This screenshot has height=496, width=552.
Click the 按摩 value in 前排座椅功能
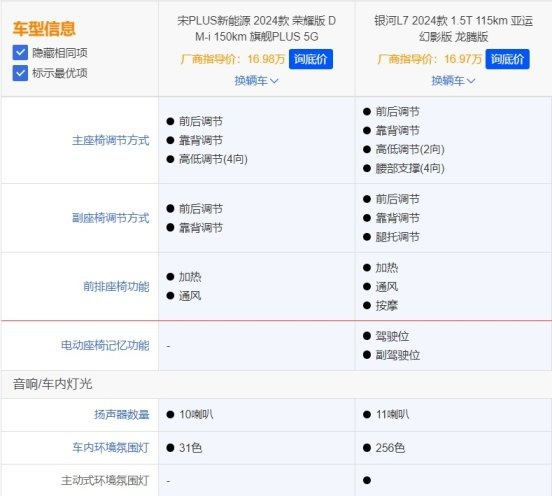coord(387,306)
